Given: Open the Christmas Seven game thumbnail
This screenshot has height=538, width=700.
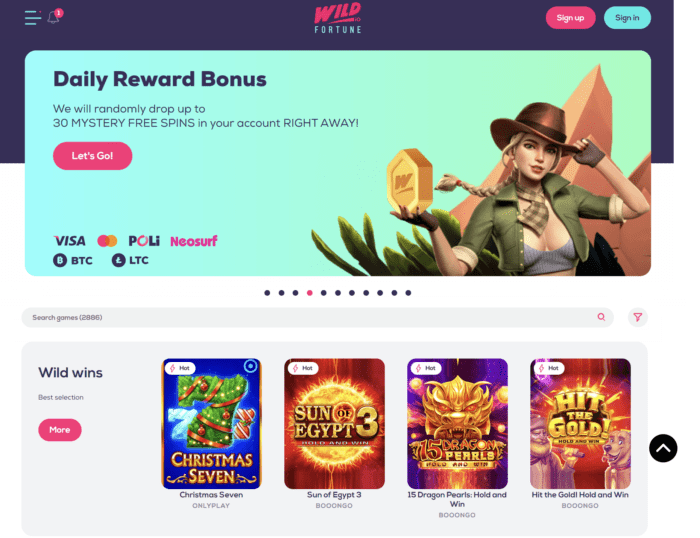Looking at the screenshot, I should pos(211,423).
